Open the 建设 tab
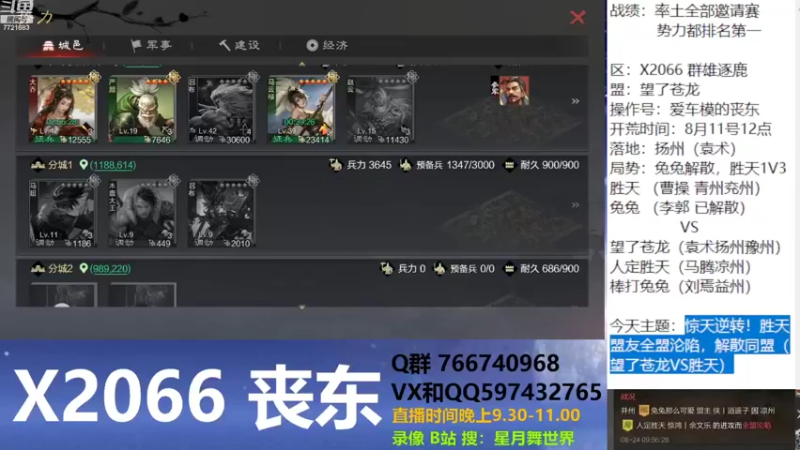 pos(239,45)
